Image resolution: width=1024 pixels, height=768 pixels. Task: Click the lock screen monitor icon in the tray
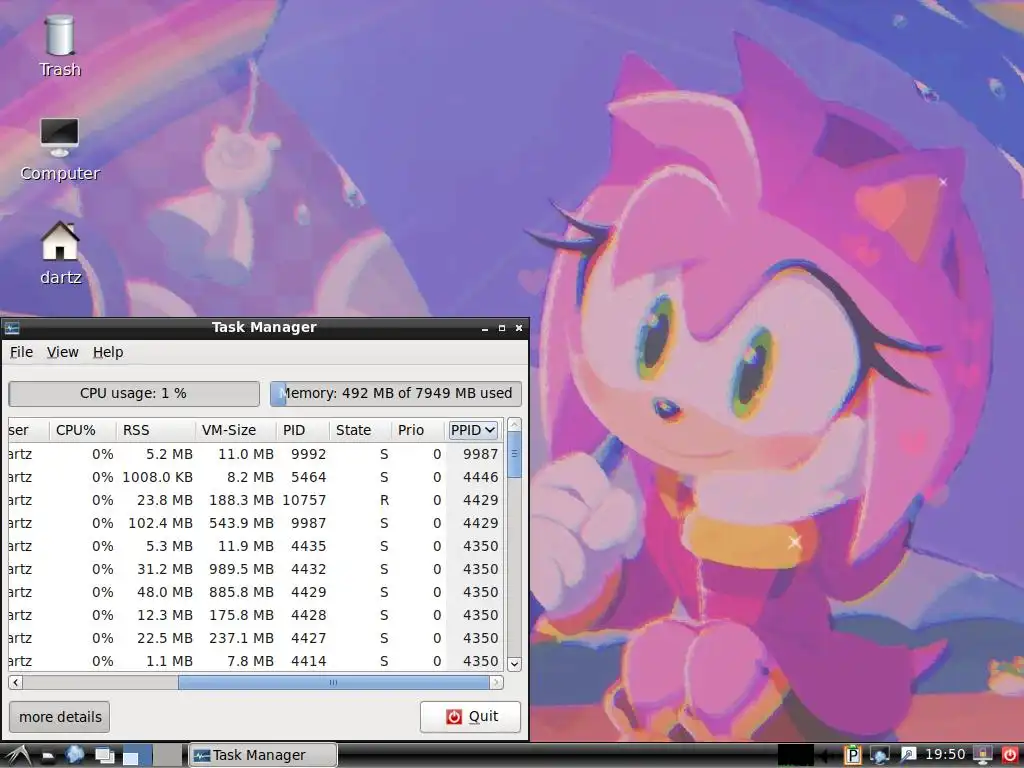pyautogui.click(x=983, y=756)
